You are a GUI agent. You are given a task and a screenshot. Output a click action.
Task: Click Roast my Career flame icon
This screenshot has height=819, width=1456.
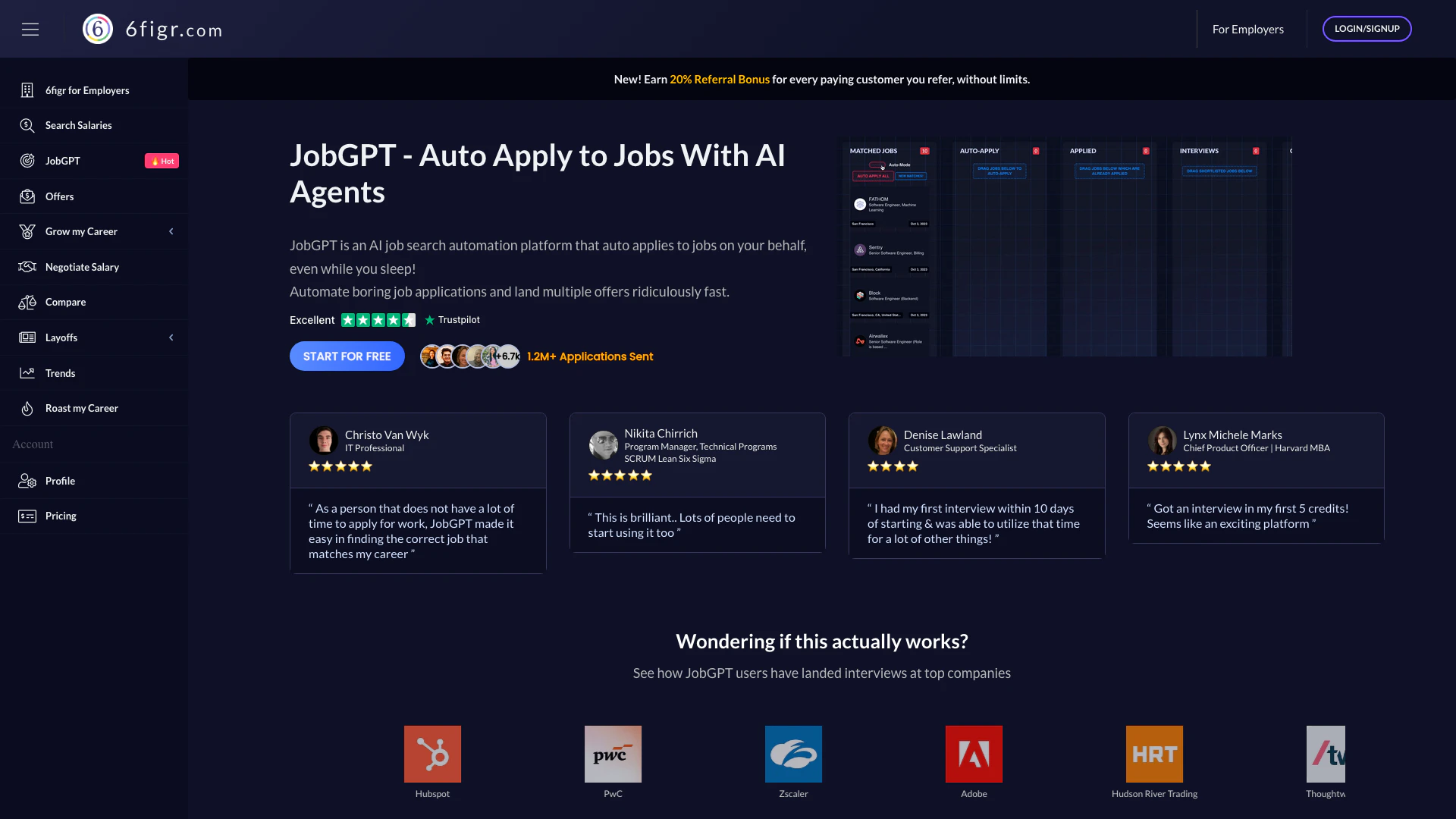pos(27,408)
